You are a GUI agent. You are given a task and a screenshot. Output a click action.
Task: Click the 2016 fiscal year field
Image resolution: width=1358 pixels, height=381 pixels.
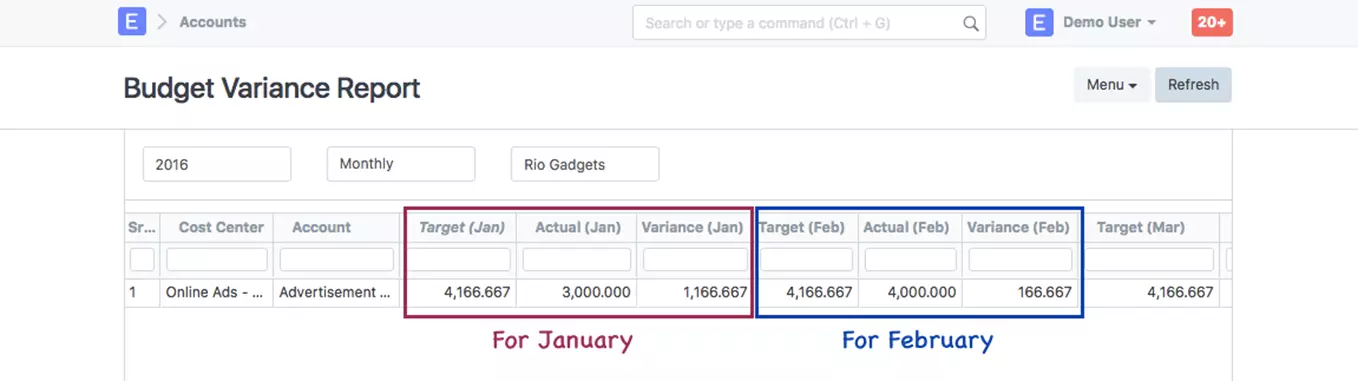click(217, 164)
